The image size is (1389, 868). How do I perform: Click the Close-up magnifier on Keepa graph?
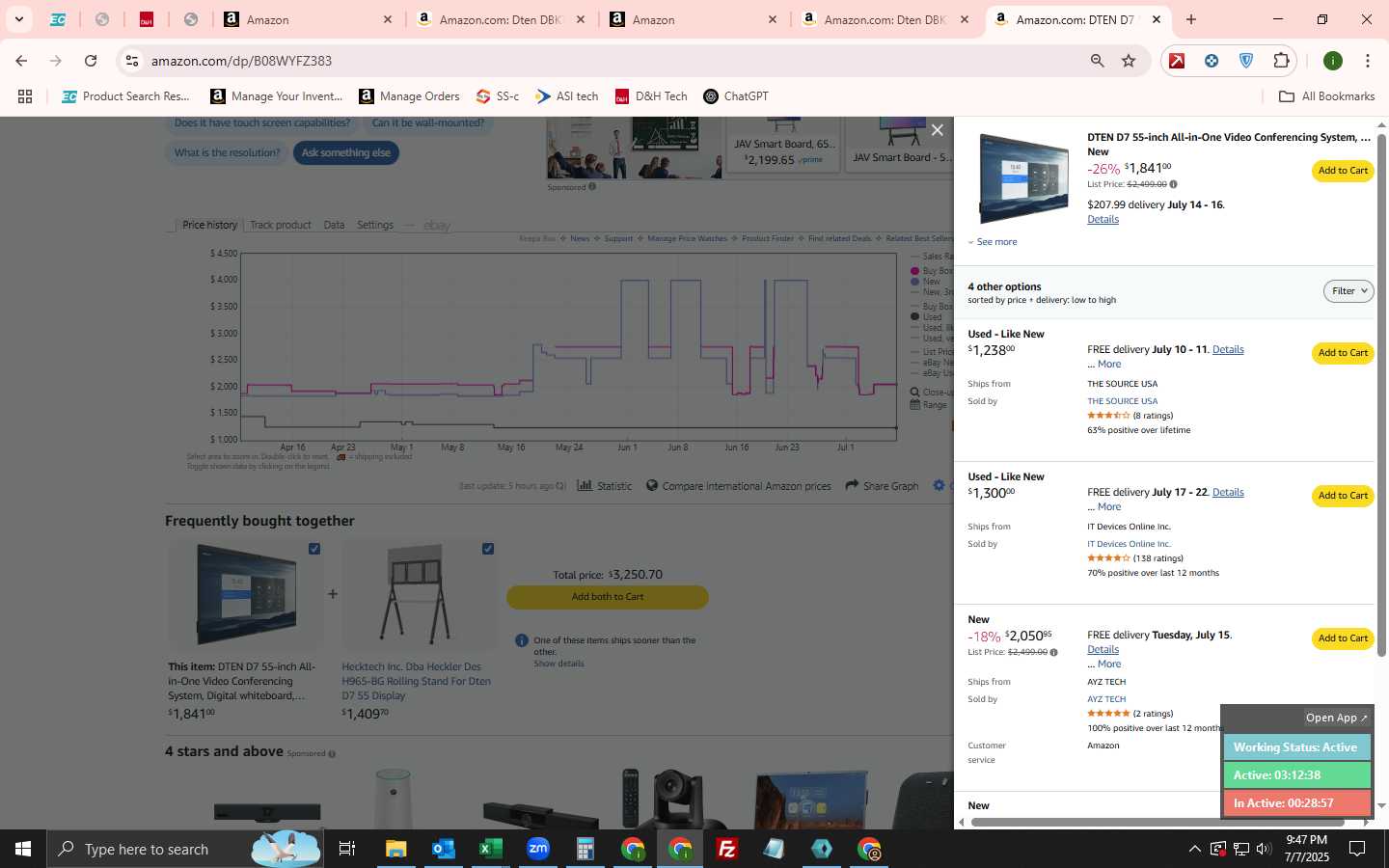click(914, 392)
